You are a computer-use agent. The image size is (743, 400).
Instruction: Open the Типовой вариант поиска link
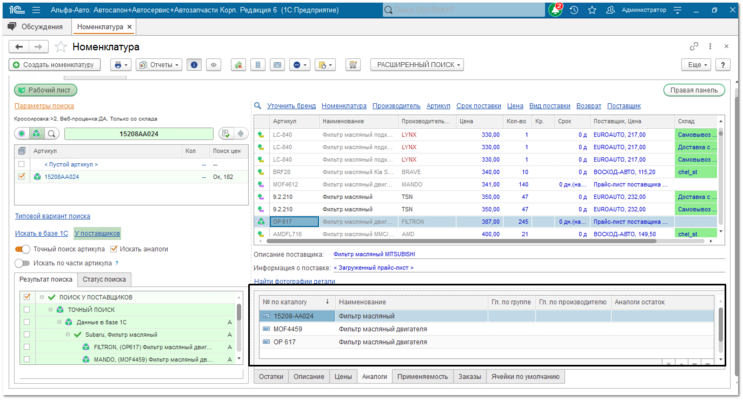[x=52, y=216]
